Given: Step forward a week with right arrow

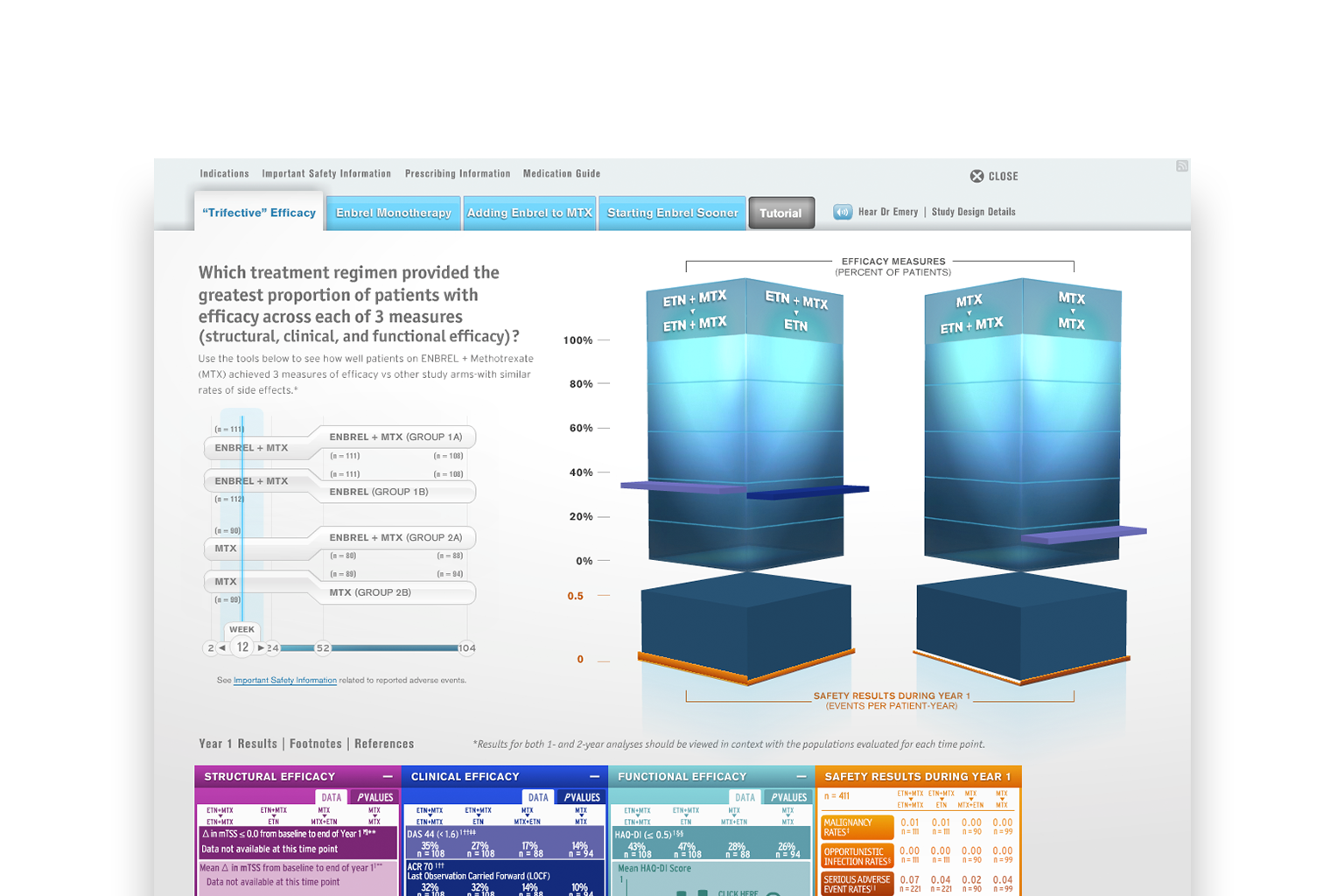Looking at the screenshot, I should 260,648.
